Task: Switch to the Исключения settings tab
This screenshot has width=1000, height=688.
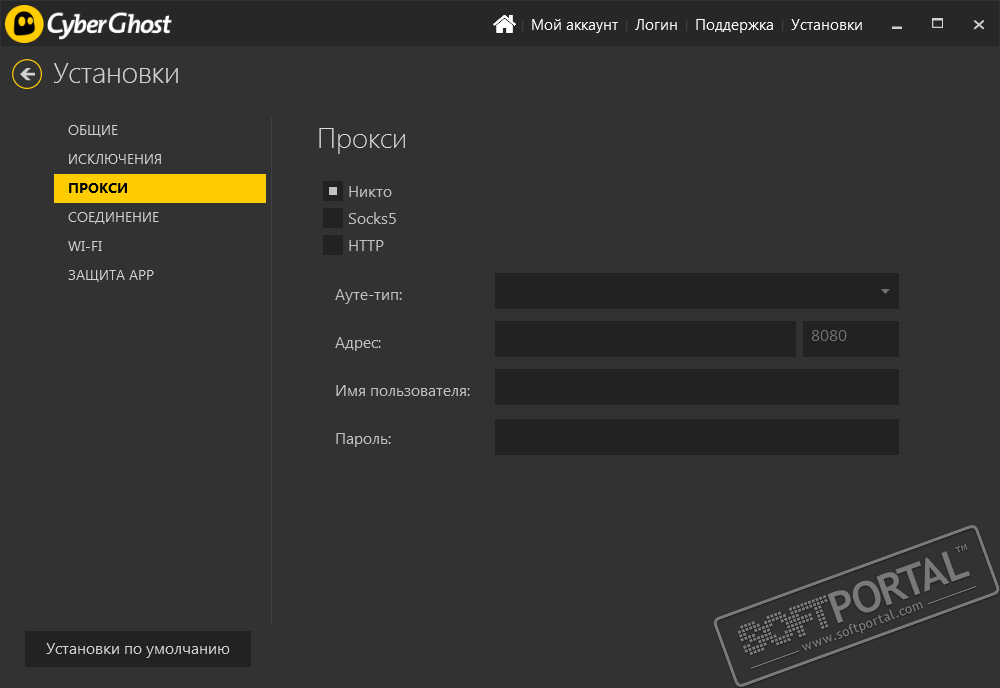Action: (115, 159)
